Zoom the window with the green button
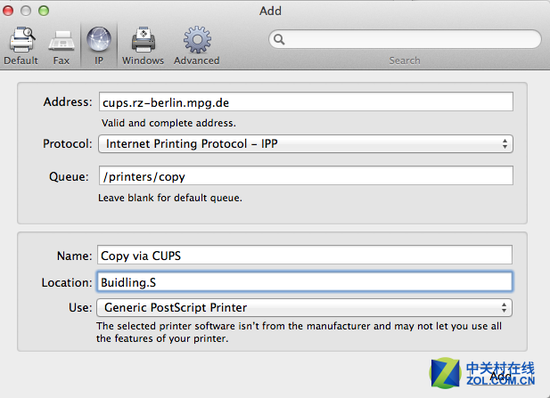Viewport: 550px width, 398px height. (x=43, y=11)
